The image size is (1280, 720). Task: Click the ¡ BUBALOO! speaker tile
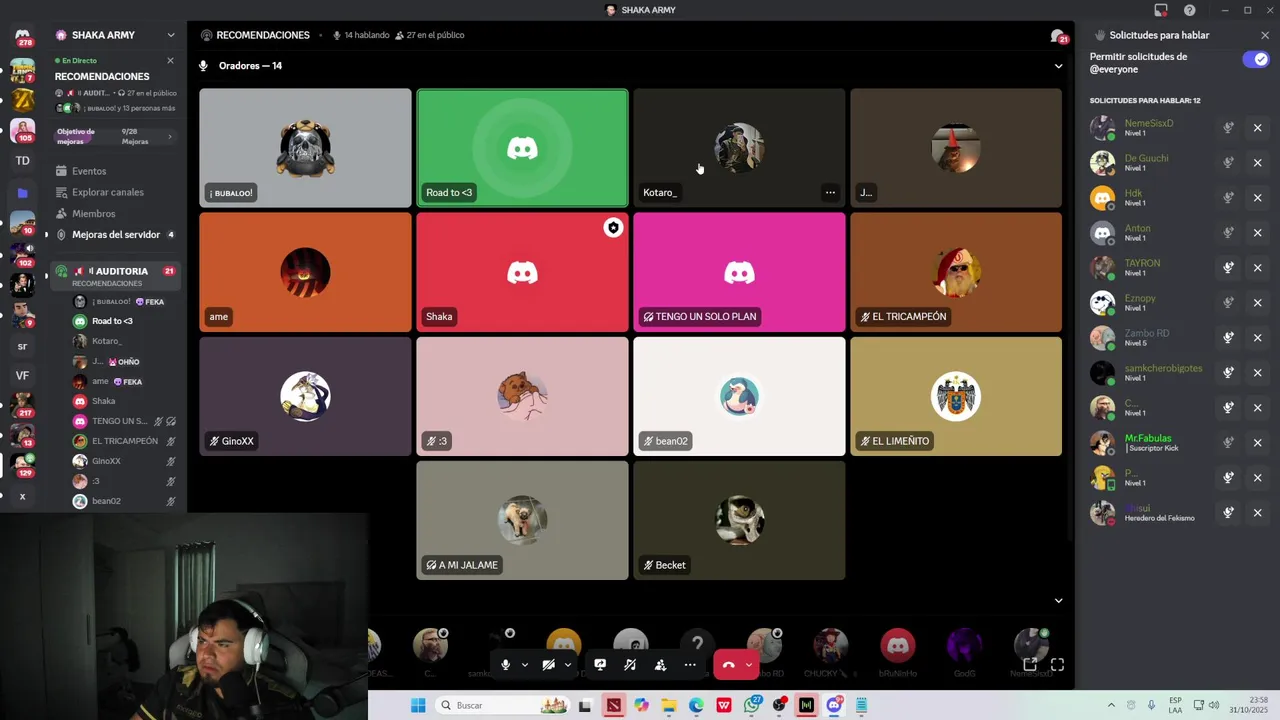(305, 148)
